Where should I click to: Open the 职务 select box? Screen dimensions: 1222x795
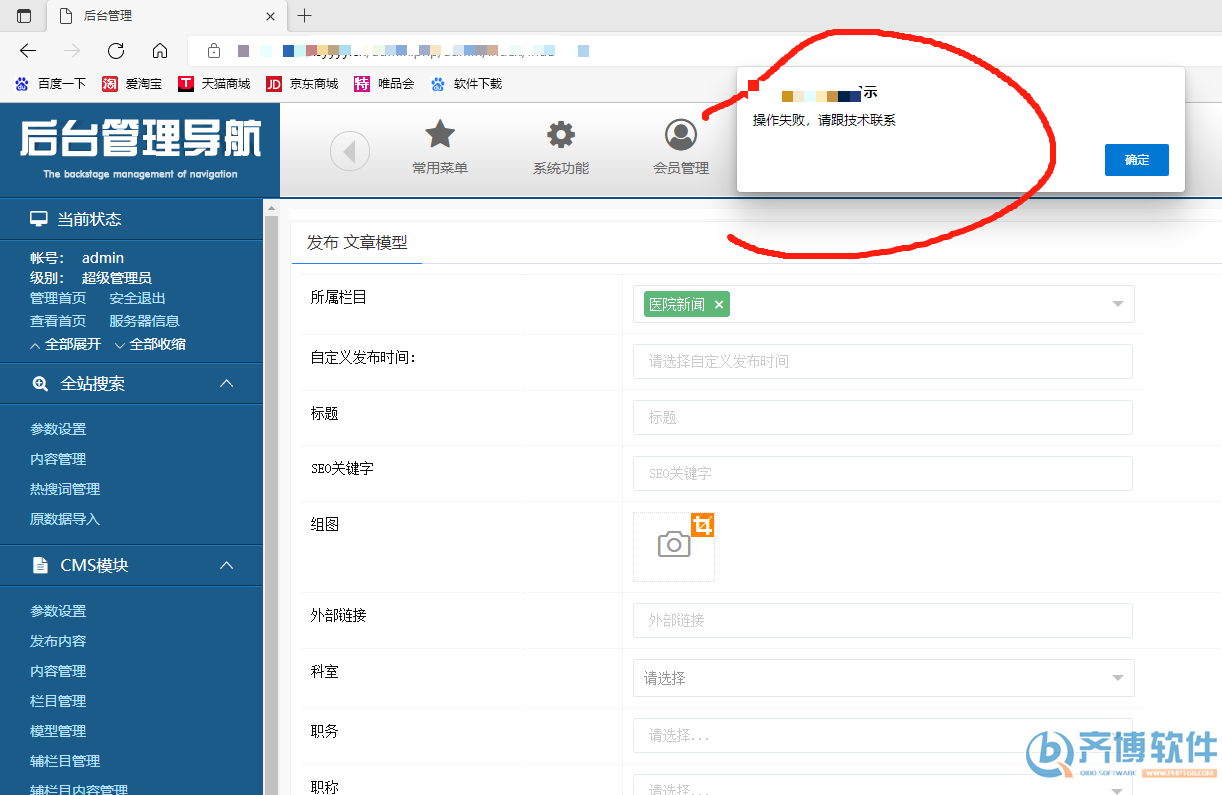(883, 735)
